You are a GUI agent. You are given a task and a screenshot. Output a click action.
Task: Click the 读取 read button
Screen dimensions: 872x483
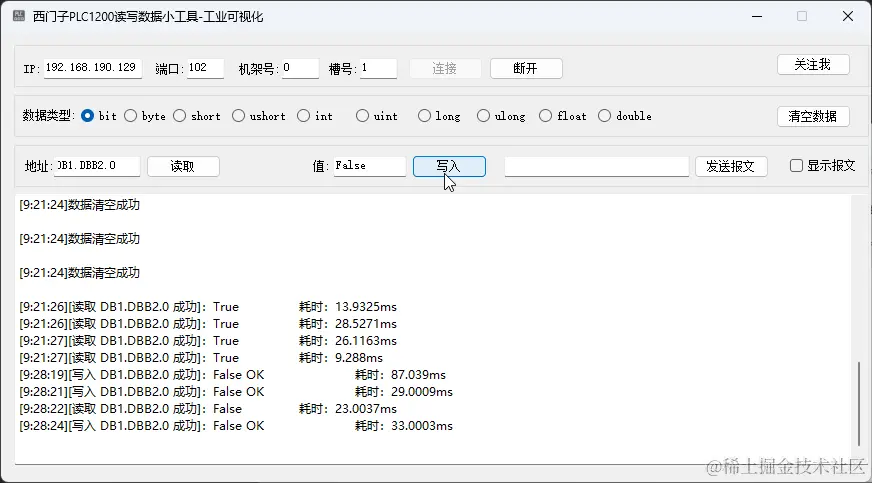click(183, 166)
